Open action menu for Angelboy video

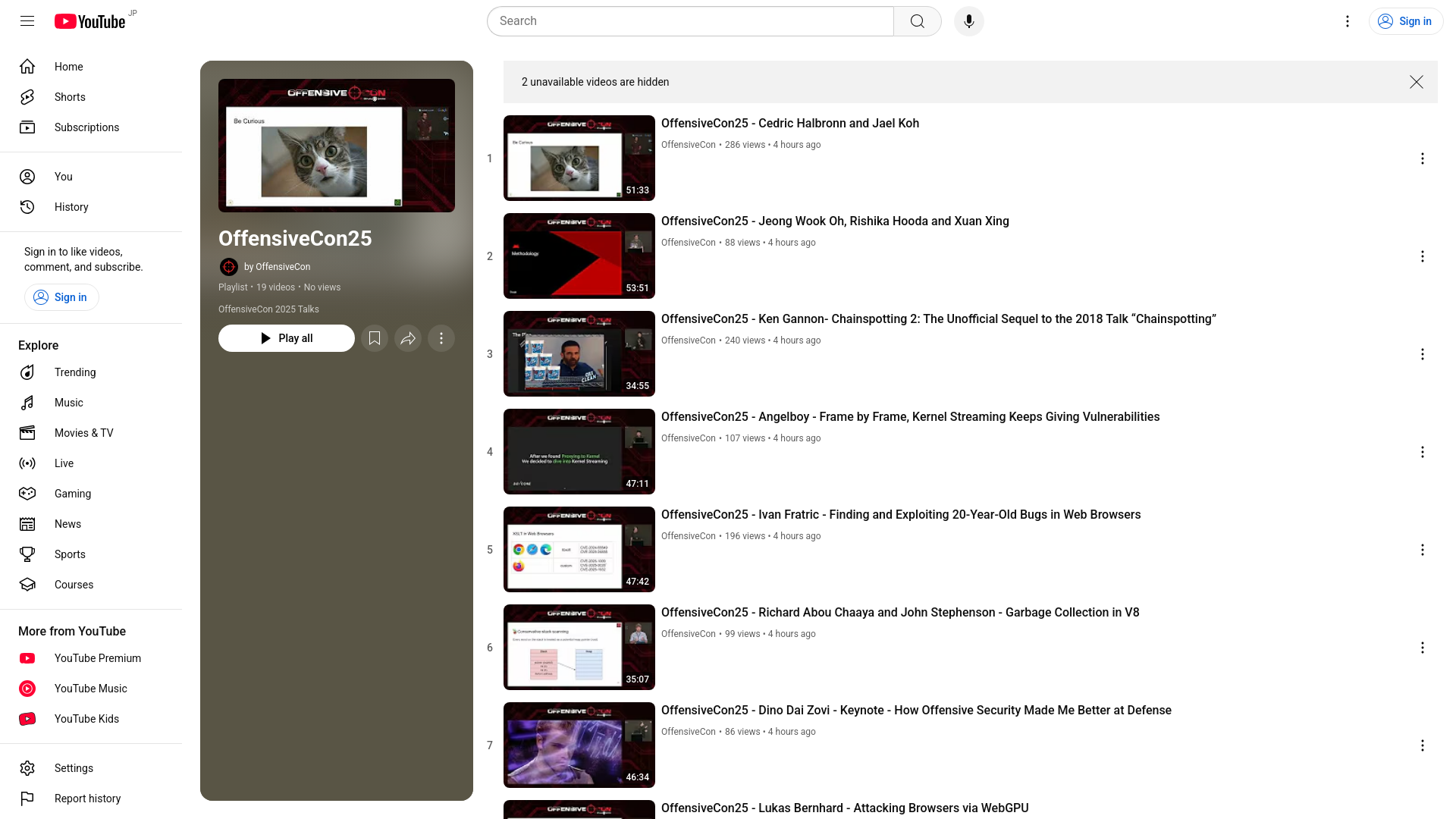(x=1423, y=452)
